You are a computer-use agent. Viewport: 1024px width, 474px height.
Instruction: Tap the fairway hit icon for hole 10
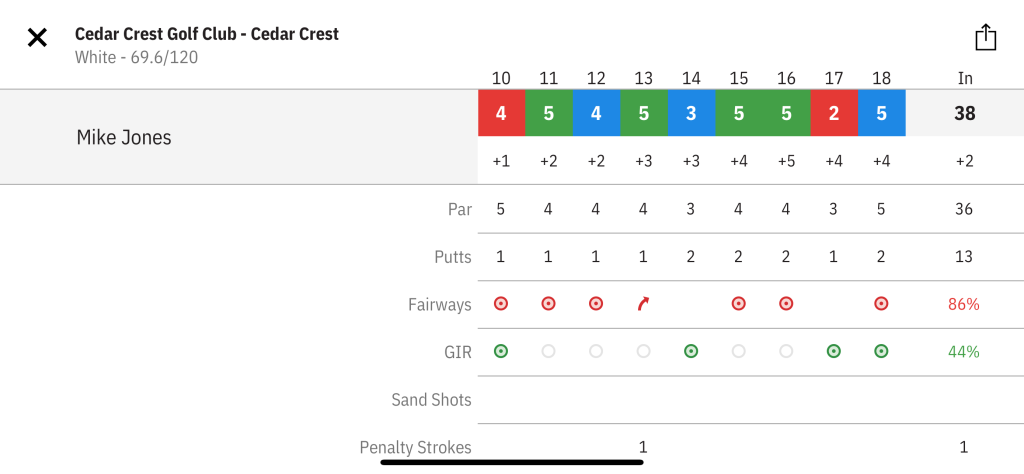[501, 303]
